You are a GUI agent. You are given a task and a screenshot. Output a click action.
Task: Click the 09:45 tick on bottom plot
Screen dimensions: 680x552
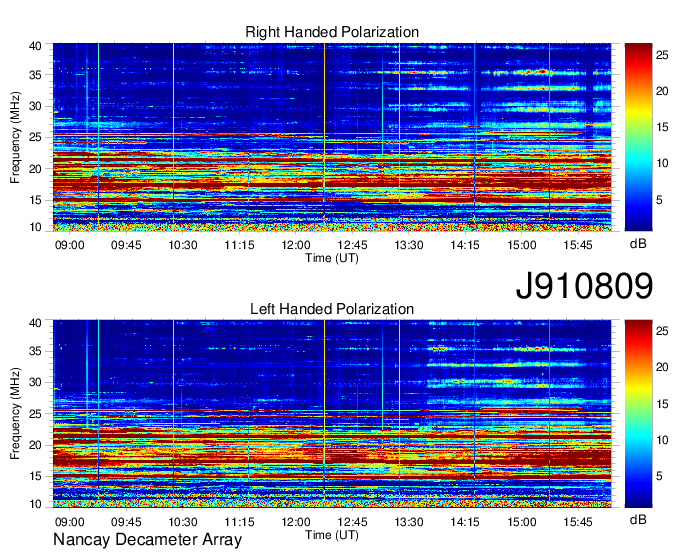click(126, 522)
